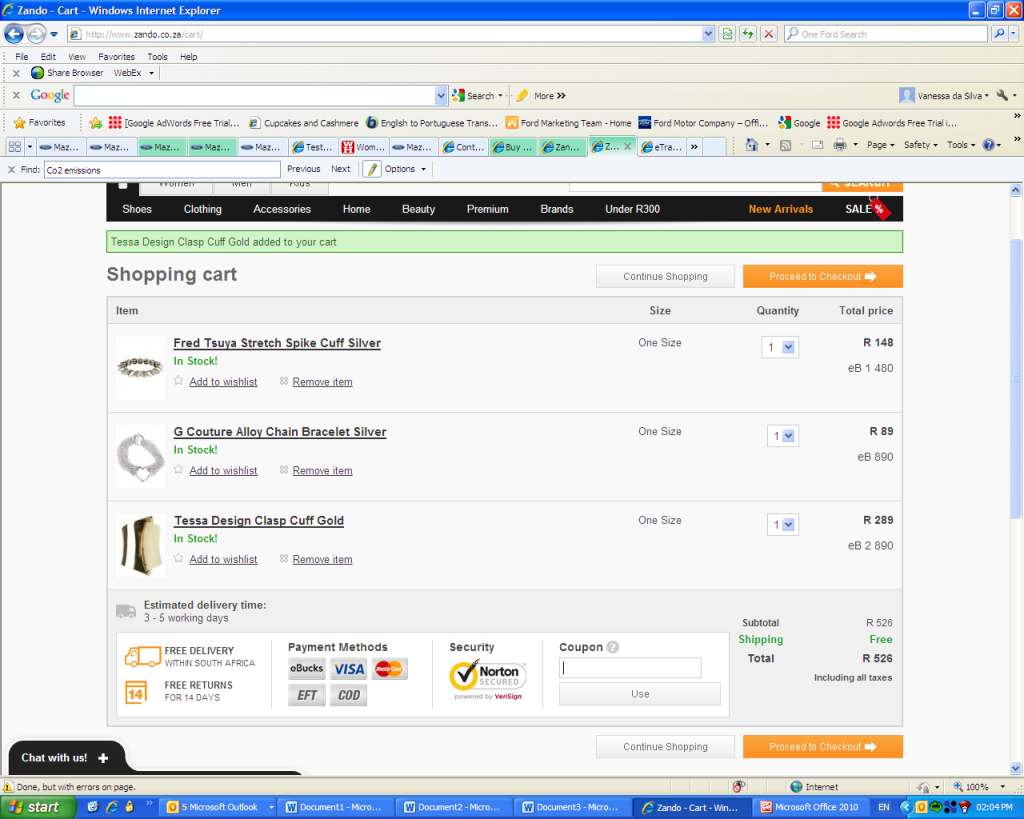This screenshot has height=819, width=1024.
Task: Click the browser Back arrow button
Action: point(14,33)
